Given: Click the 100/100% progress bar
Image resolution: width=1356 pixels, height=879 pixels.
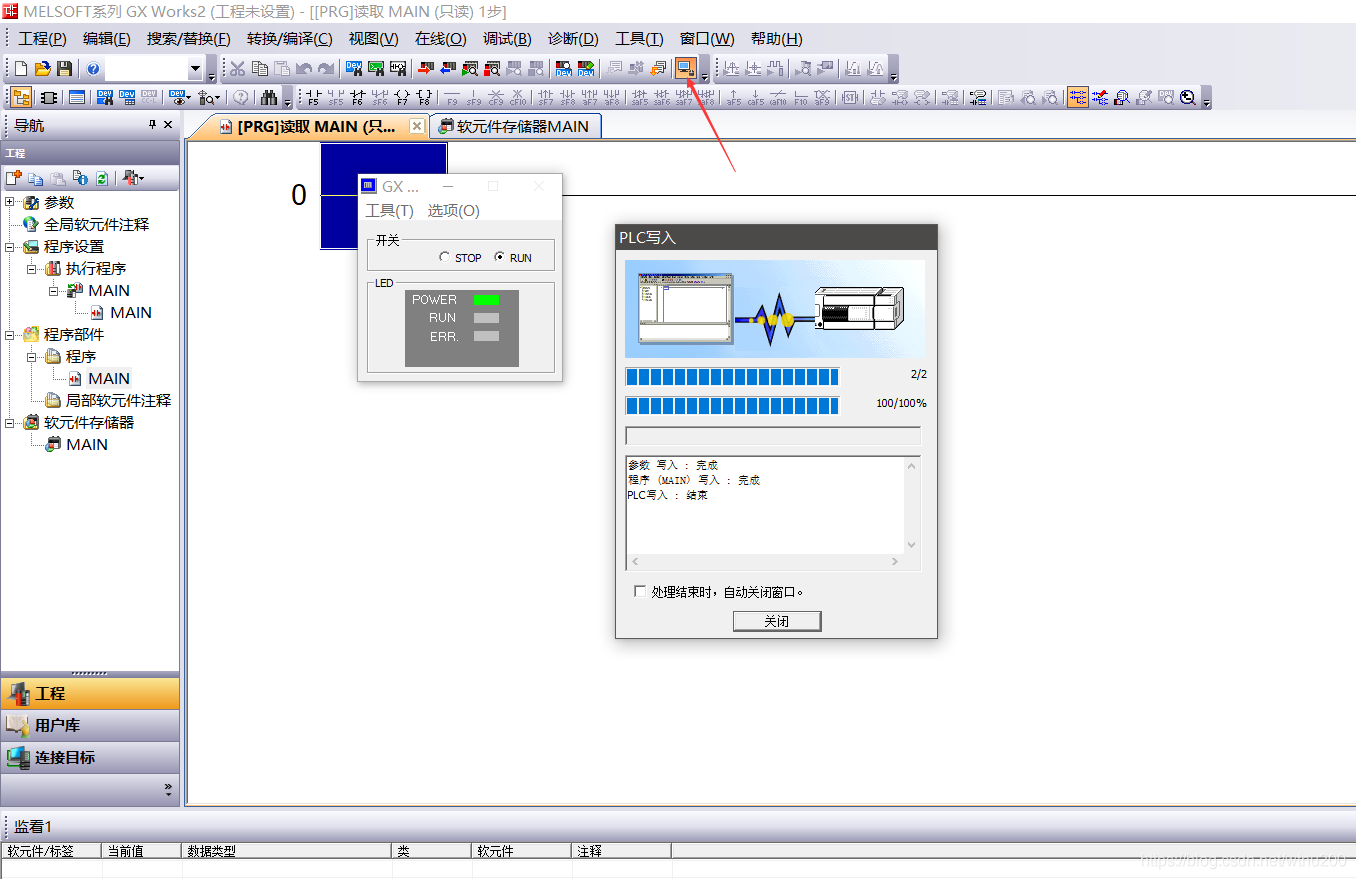Looking at the screenshot, I should [x=732, y=405].
